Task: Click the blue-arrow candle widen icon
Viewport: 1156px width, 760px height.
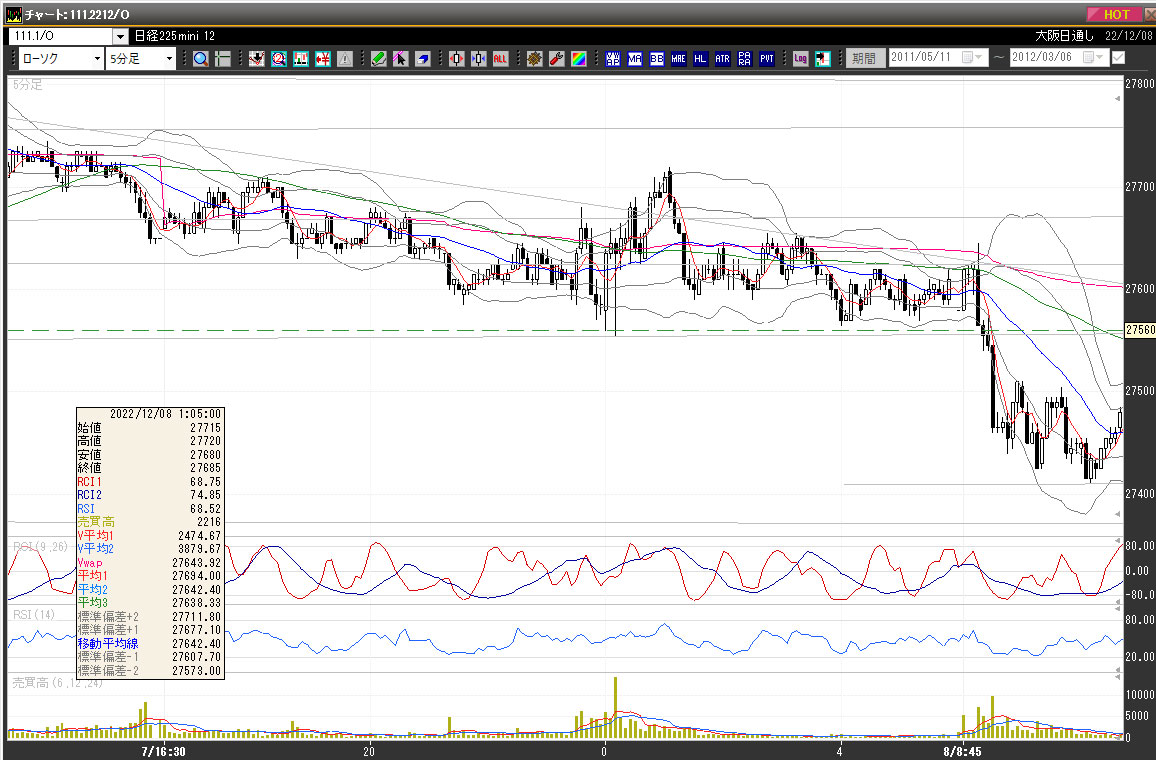Action: (x=478, y=58)
